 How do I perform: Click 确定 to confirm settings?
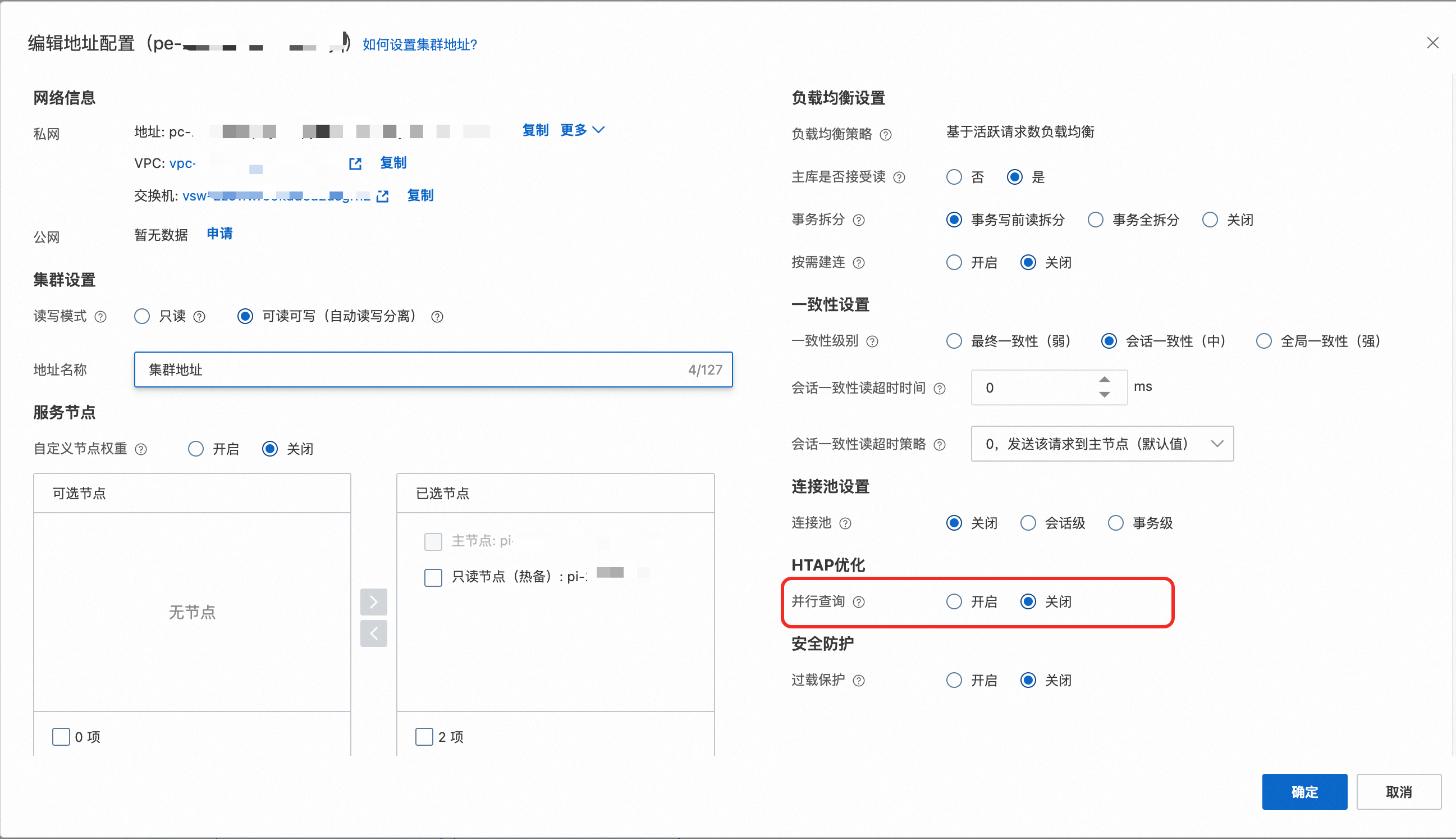click(x=1304, y=792)
